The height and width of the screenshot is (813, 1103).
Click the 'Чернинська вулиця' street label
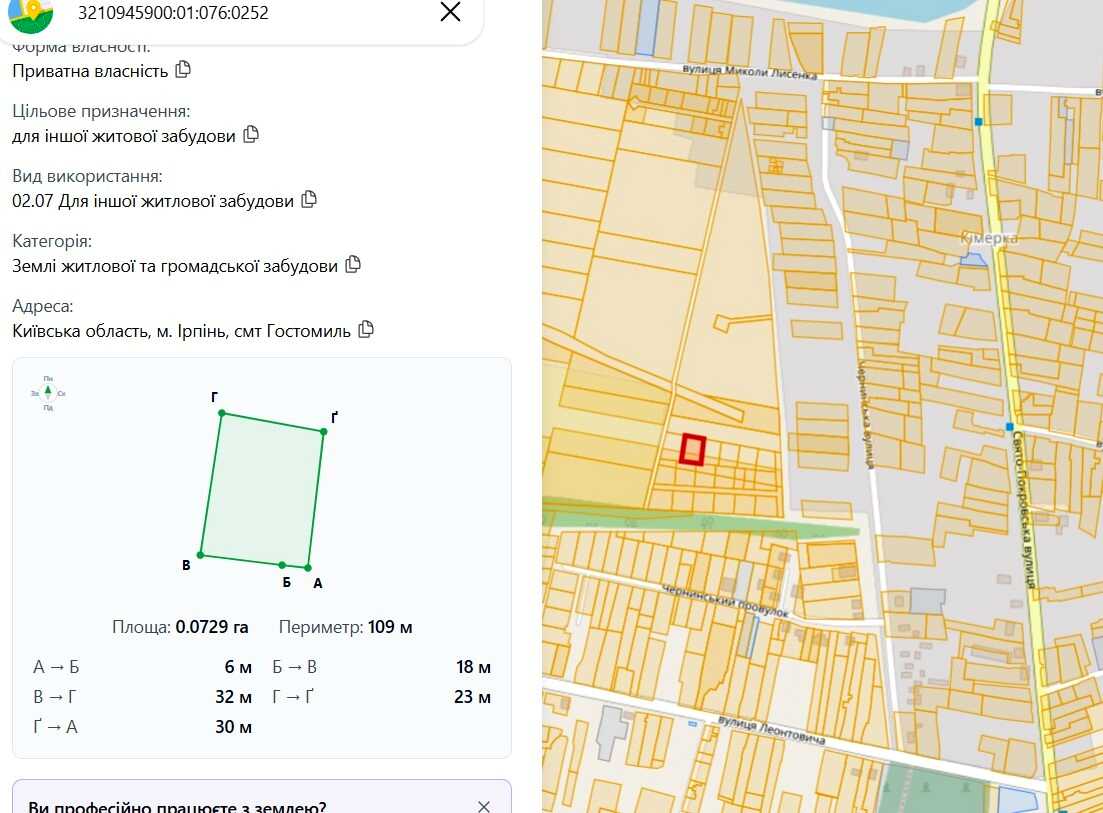(866, 416)
